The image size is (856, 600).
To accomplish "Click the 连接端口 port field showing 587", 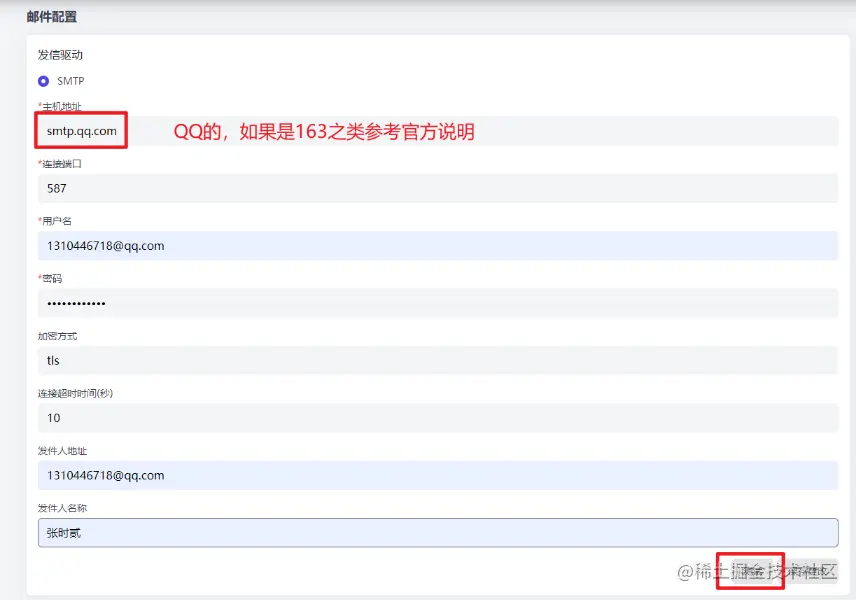I will 430,188.
